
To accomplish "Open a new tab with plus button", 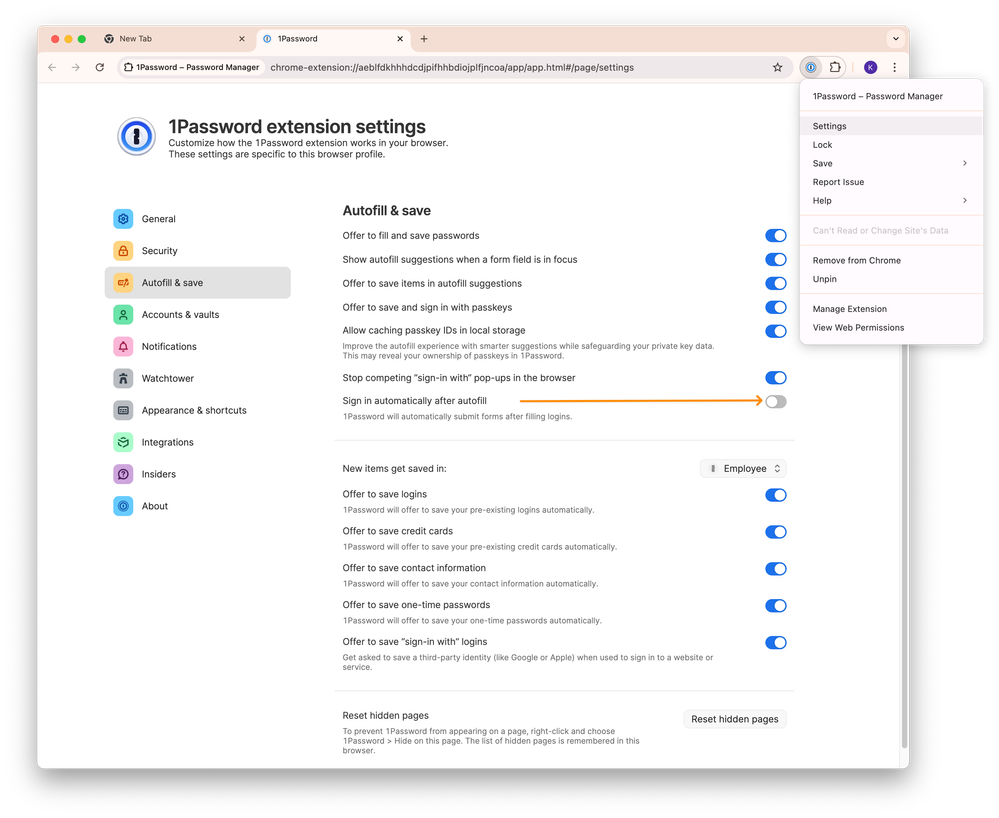I will click(424, 39).
